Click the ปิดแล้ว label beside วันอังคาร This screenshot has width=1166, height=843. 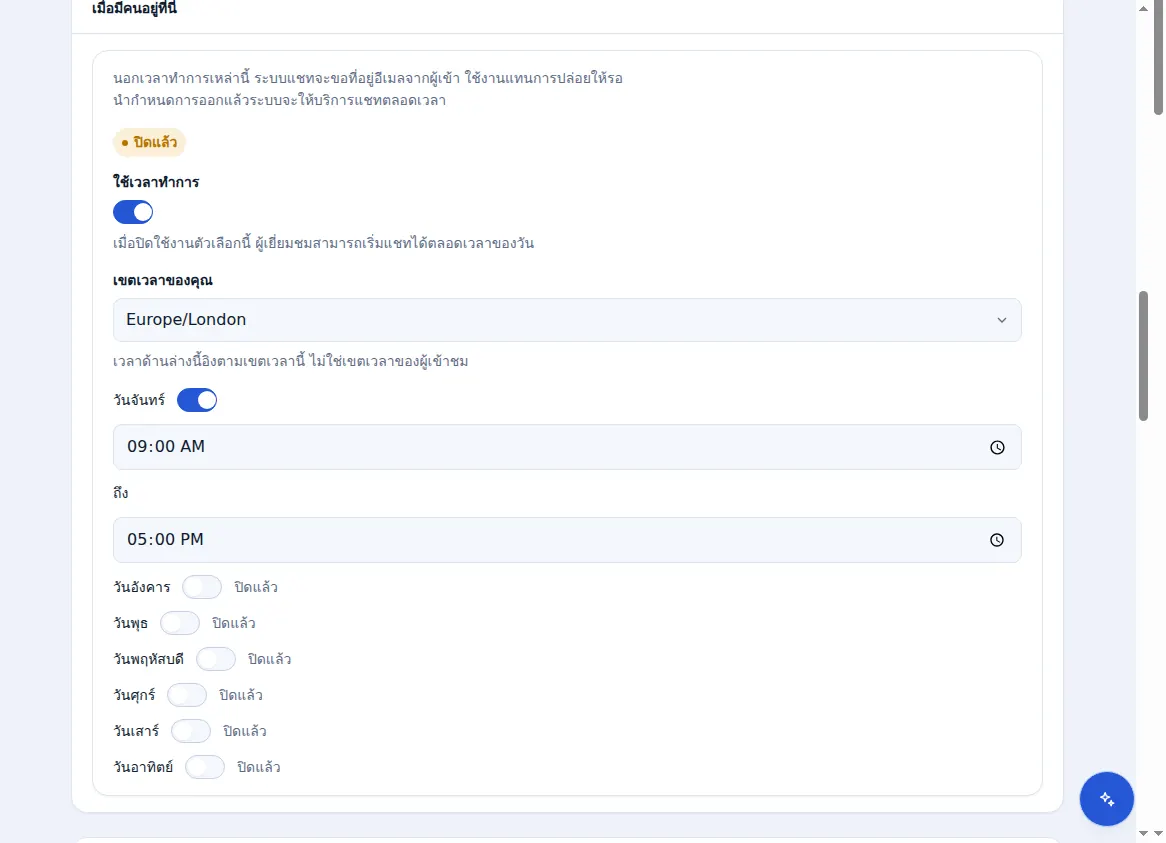click(x=256, y=587)
